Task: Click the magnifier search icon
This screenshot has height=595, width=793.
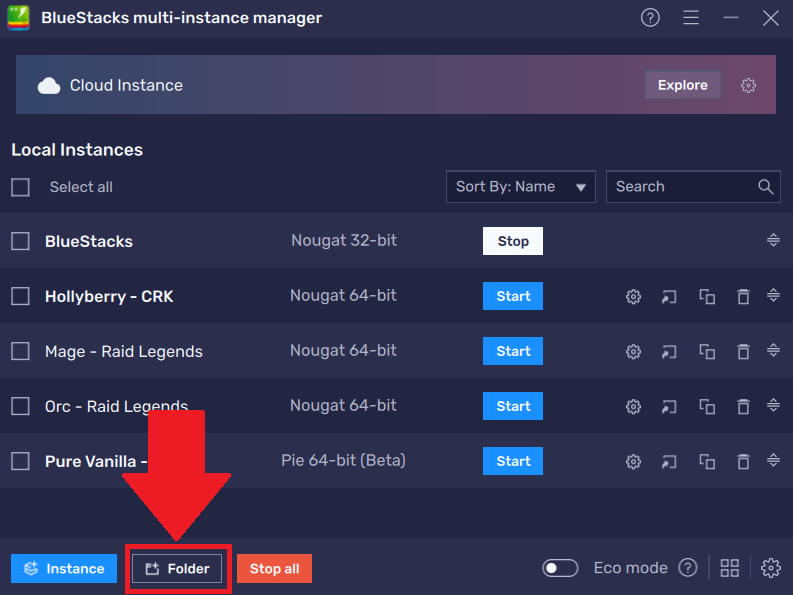Action: click(766, 187)
